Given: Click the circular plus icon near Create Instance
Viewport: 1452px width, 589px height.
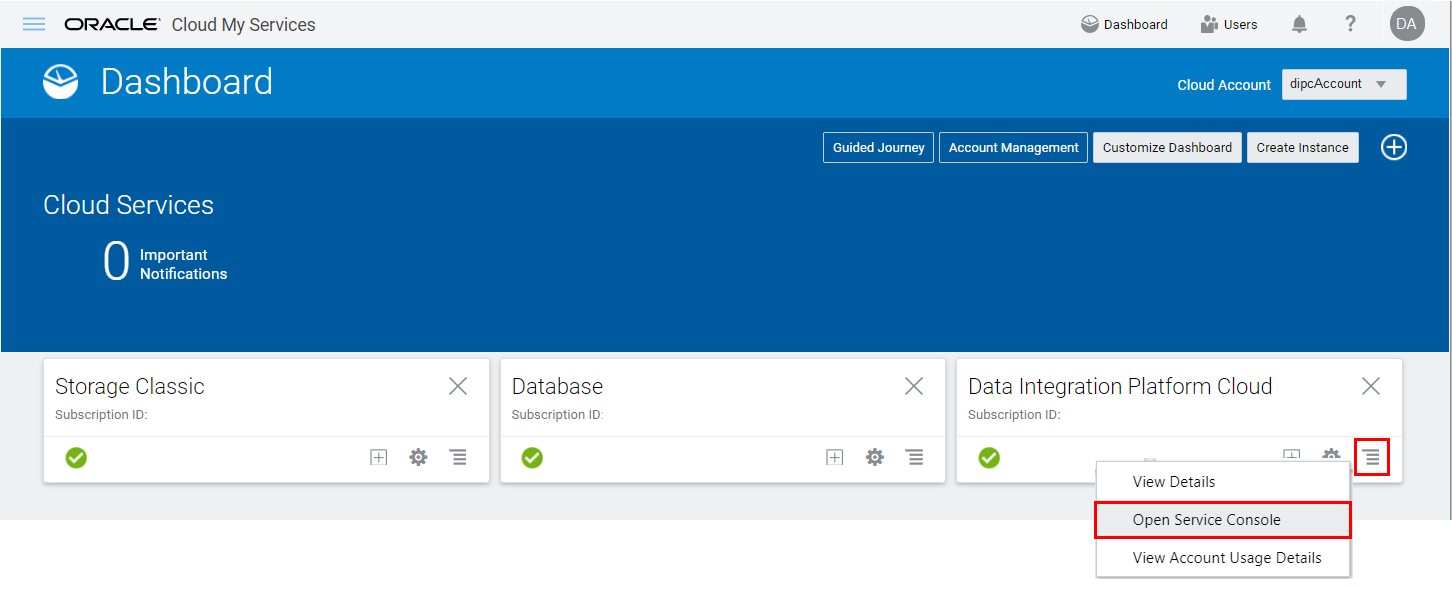Looking at the screenshot, I should (x=1394, y=147).
